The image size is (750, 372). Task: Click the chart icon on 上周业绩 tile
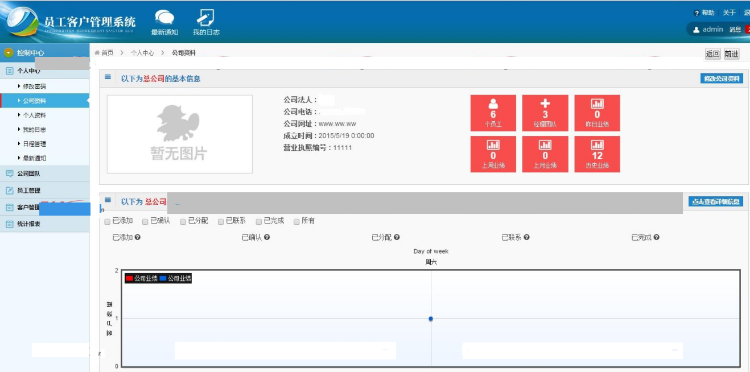493,145
